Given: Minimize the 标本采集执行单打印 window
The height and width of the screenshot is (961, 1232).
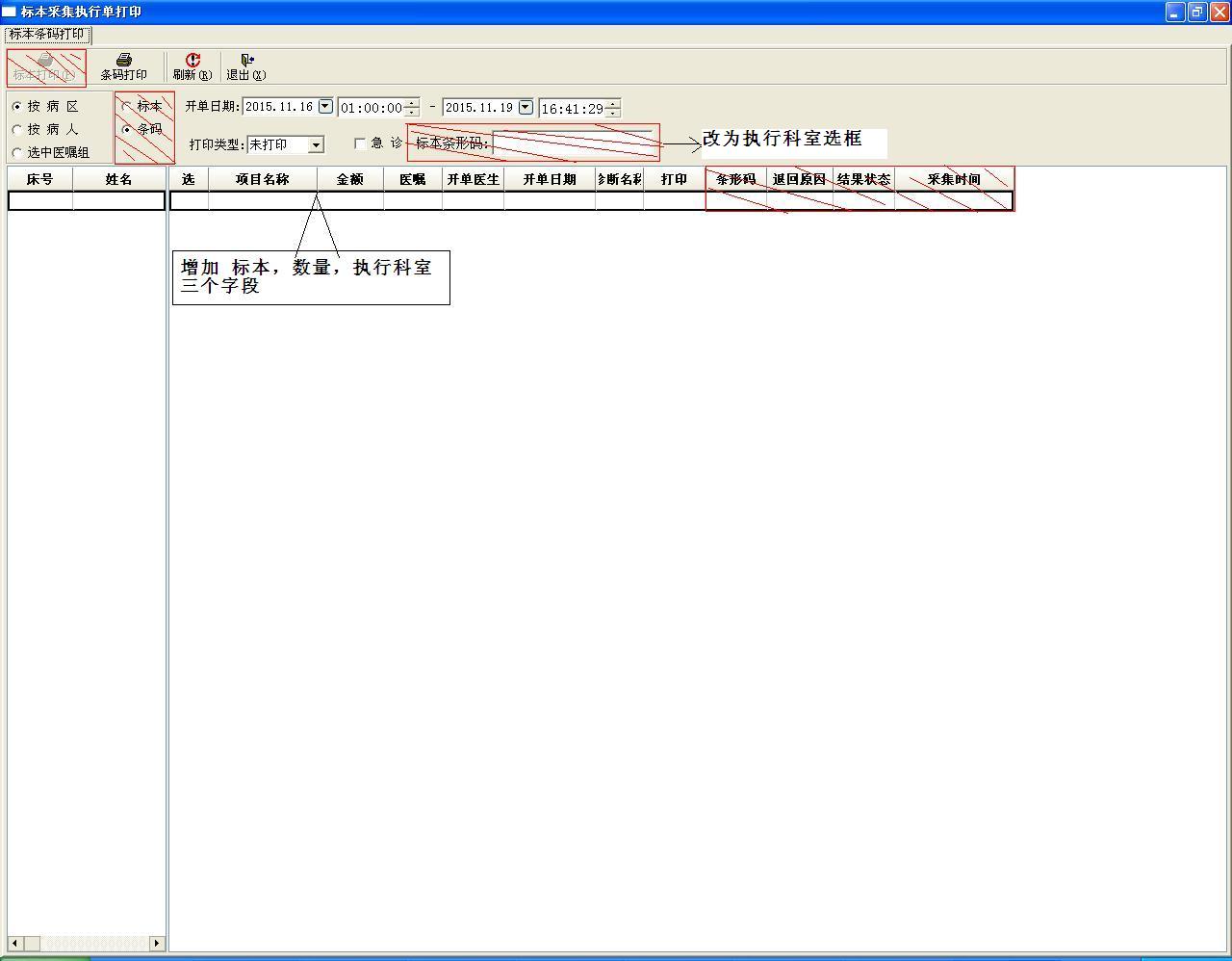Looking at the screenshot, I should point(1175,12).
